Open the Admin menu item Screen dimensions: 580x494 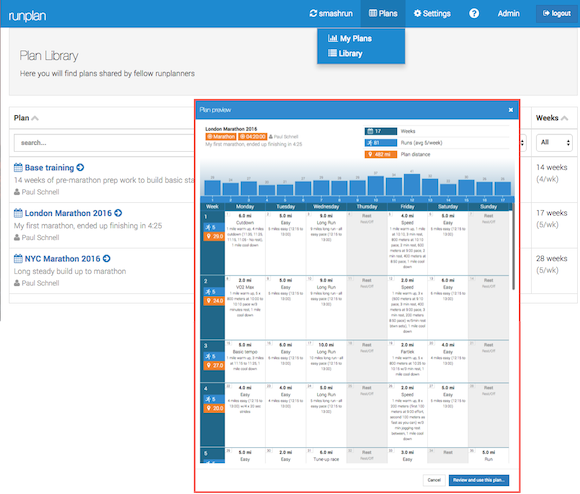coord(508,14)
